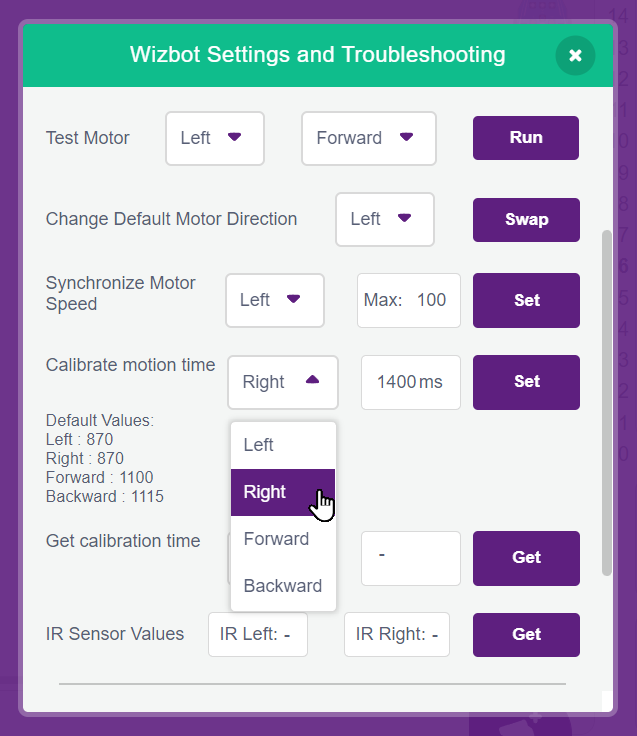
Task: Select Left from the open dropdown list
Action: coord(283,445)
